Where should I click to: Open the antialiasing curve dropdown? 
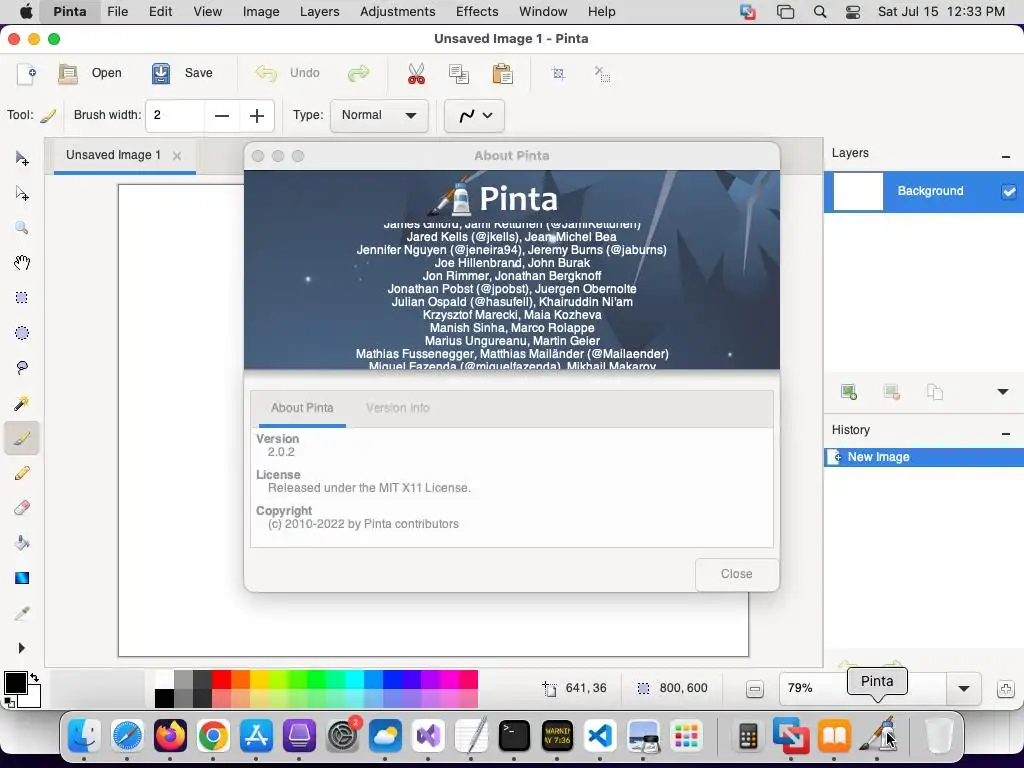[x=474, y=116]
